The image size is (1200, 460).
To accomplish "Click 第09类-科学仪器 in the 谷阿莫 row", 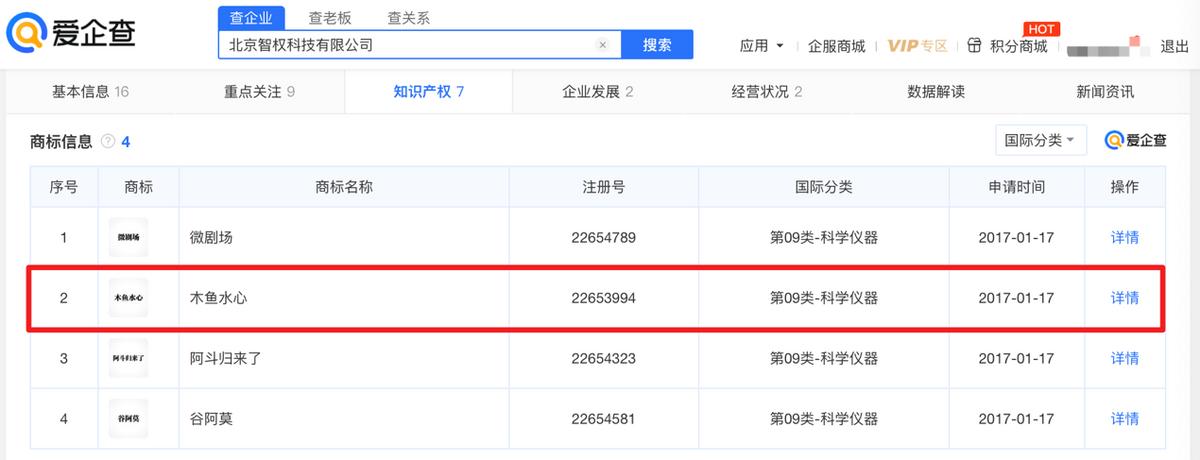I will (x=824, y=419).
